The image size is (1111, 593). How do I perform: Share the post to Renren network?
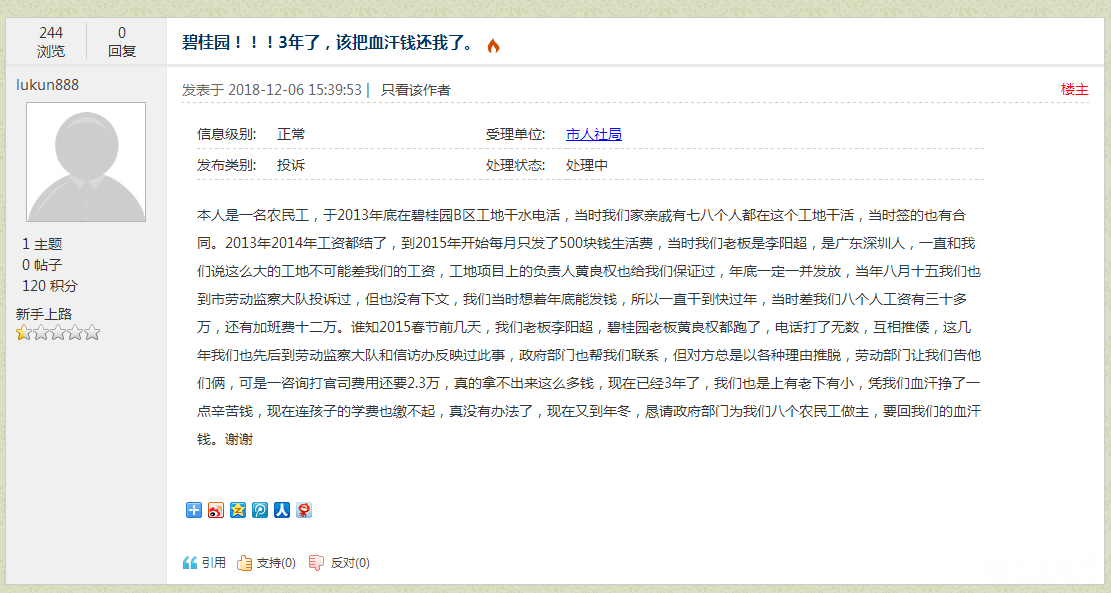[x=282, y=510]
